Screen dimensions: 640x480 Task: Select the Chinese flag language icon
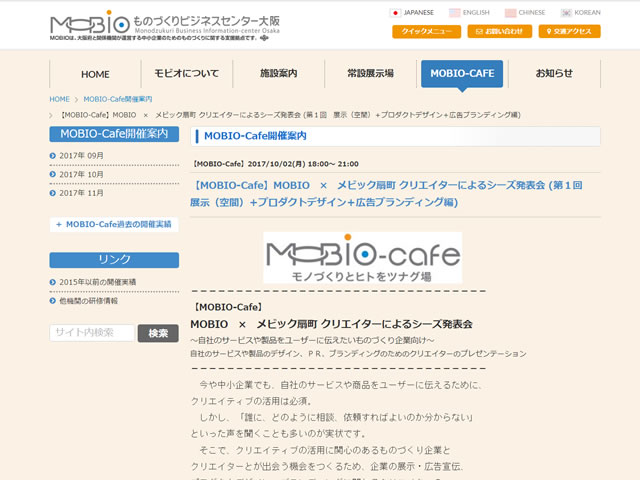pyautogui.click(x=510, y=13)
